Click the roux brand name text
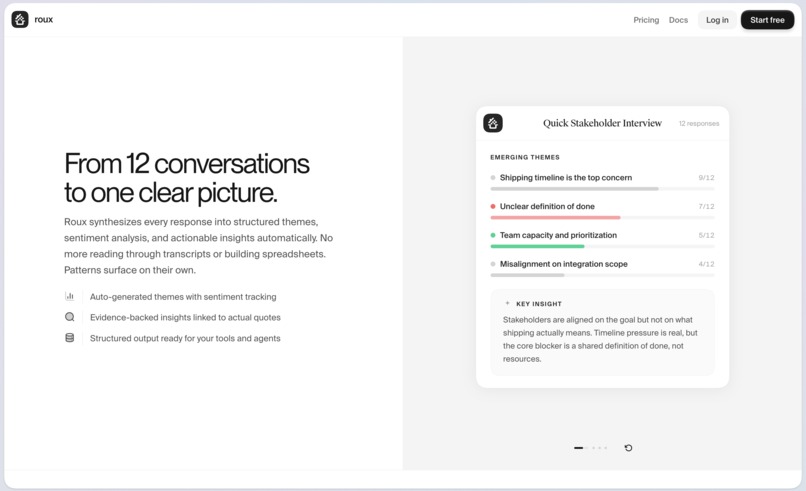The height and width of the screenshot is (491, 806). [44, 20]
